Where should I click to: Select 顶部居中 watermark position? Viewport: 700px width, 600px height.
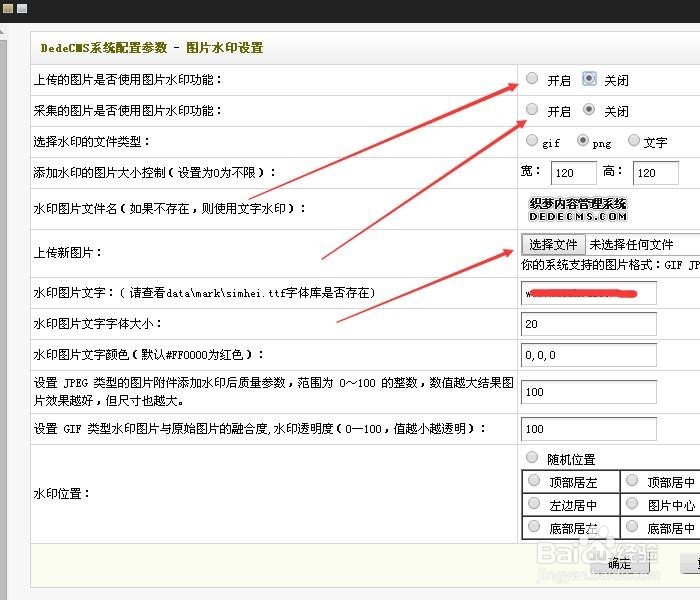pos(632,480)
